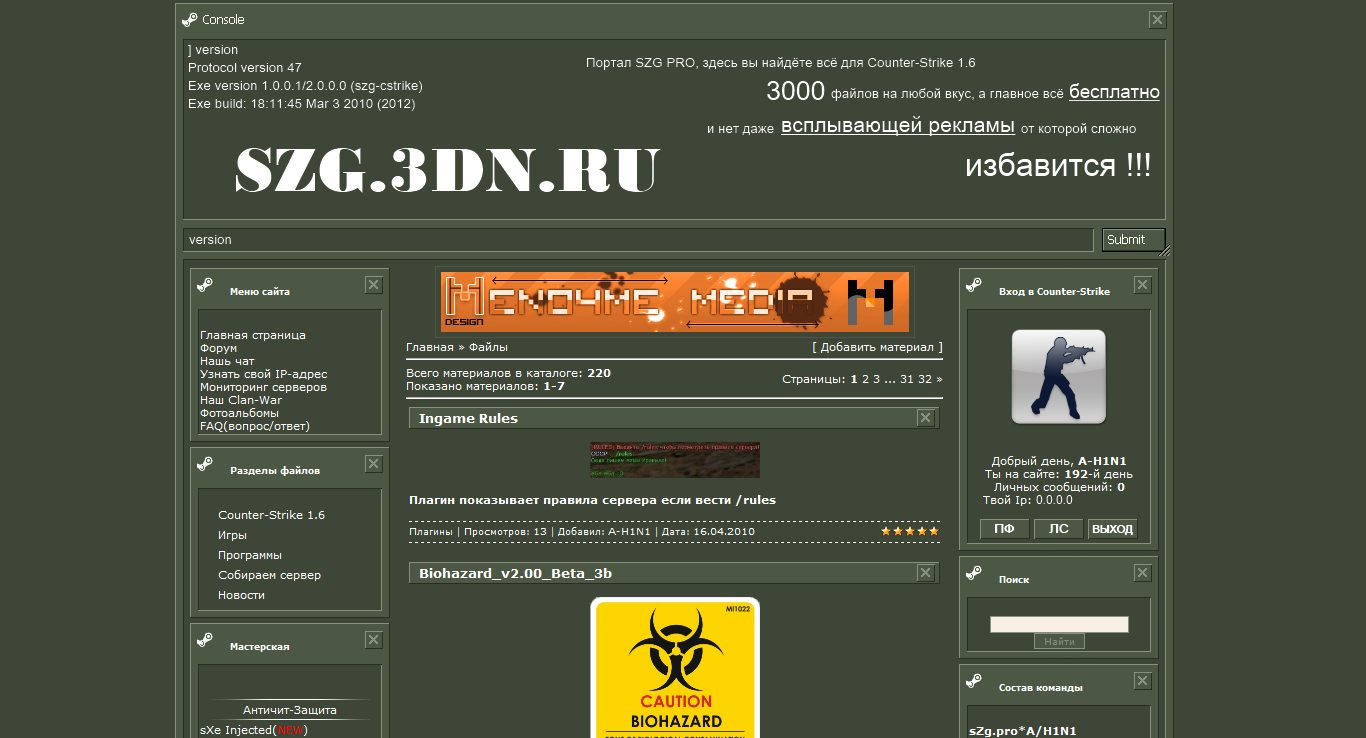Click the Mekoyme Media orange banner
Image resolution: width=1366 pixels, height=738 pixels.
[675, 301]
